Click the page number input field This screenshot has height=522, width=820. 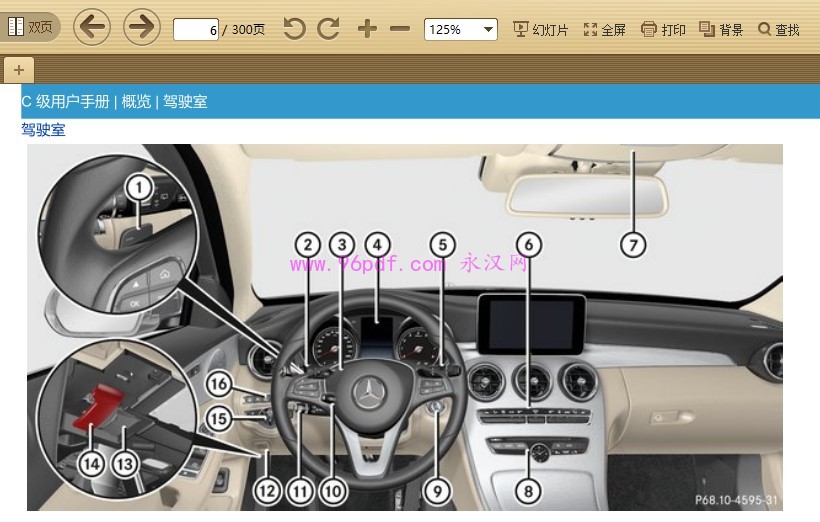click(x=196, y=30)
